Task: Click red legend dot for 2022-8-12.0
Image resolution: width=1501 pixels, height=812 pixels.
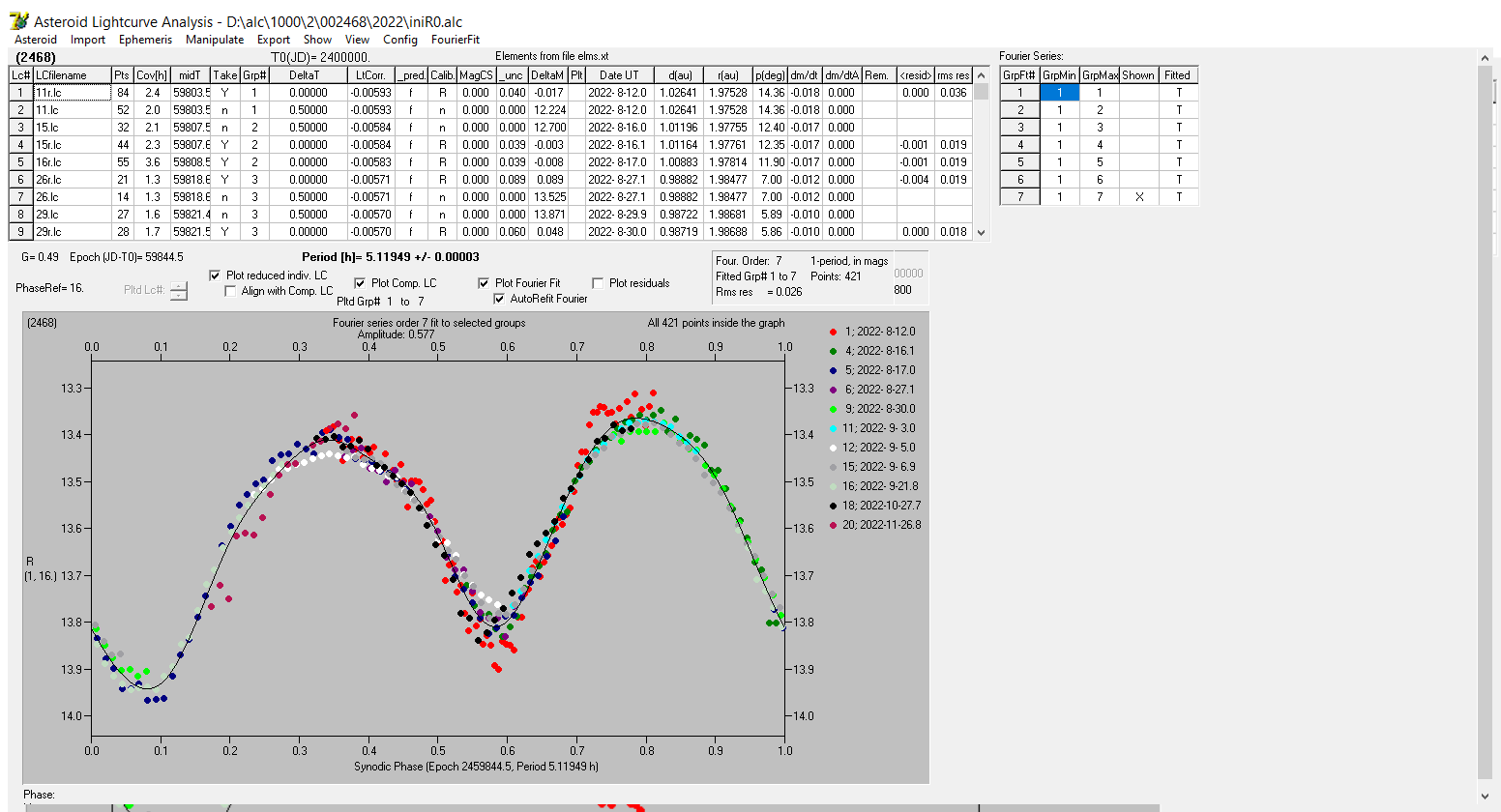Action: coord(833,332)
